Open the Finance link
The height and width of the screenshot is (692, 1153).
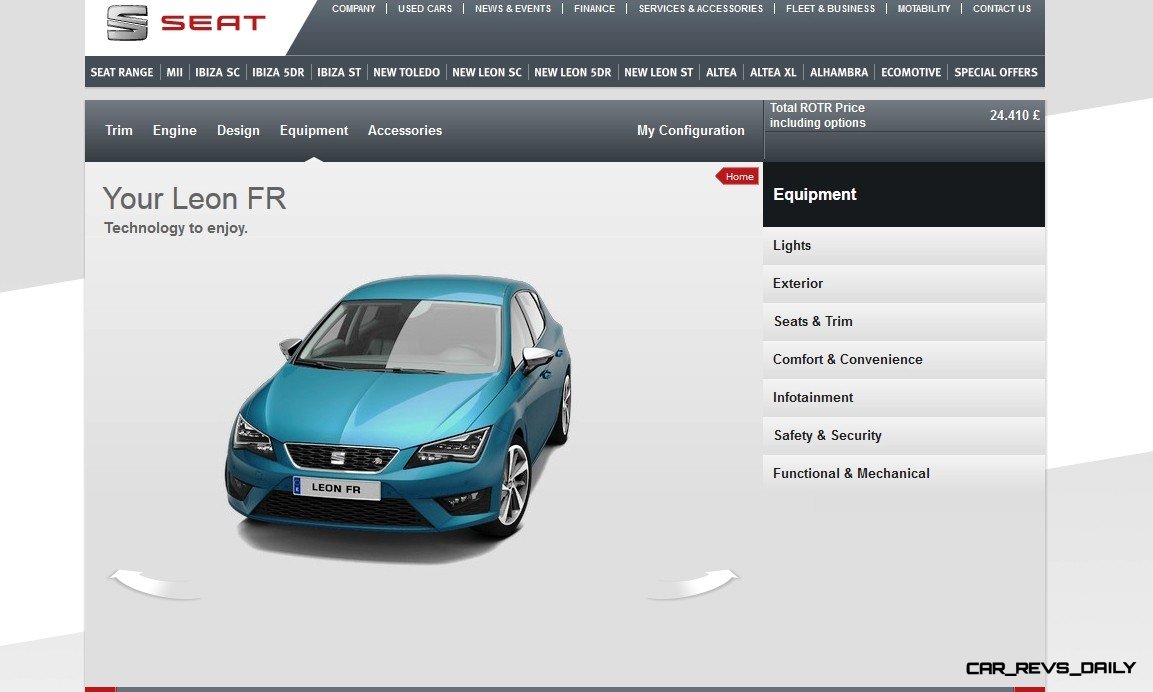pyautogui.click(x=594, y=9)
